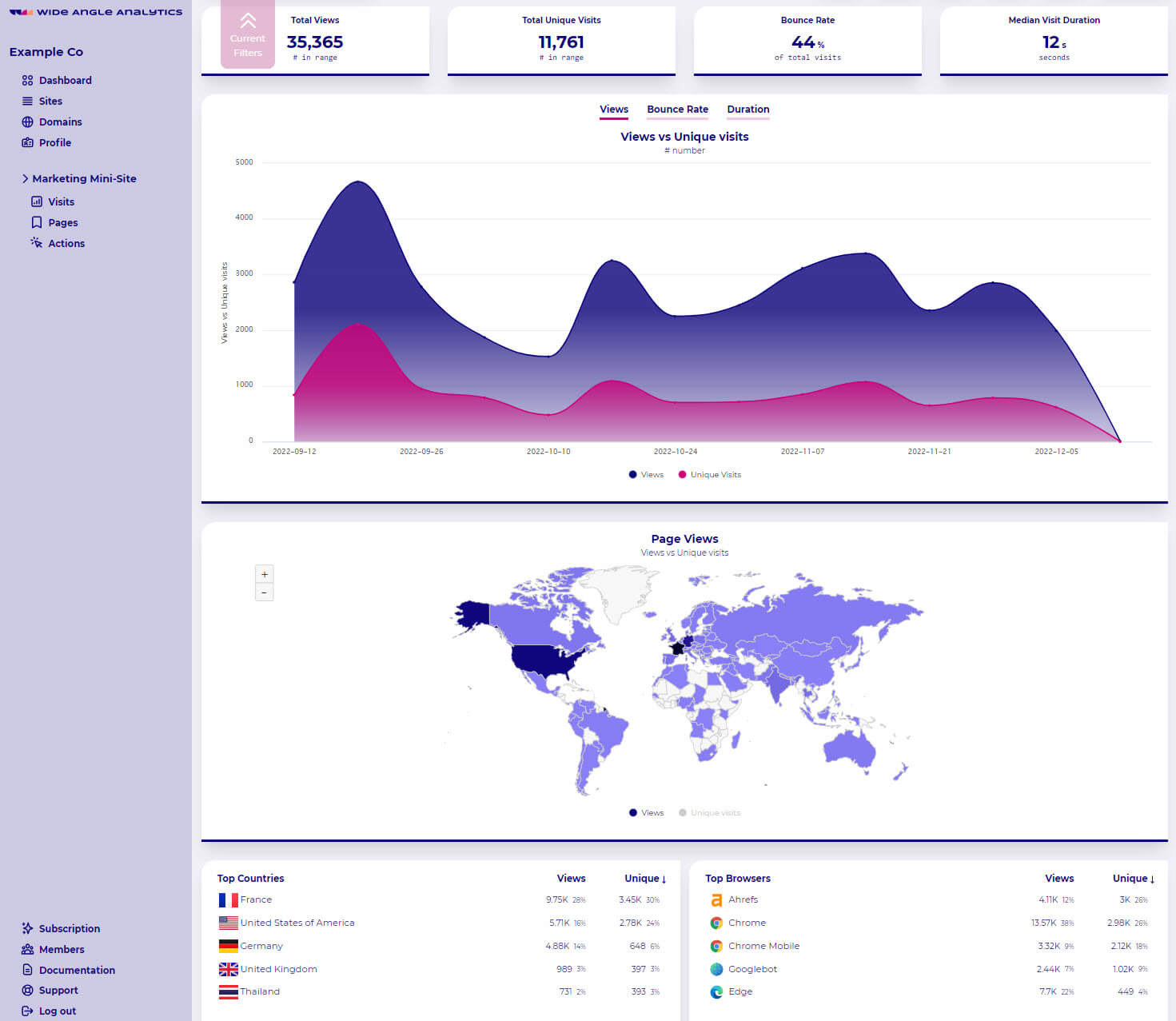Viewport: 1176px width, 1021px height.
Task: Click the Total Views 35,365 card
Action: pyautogui.click(x=315, y=39)
